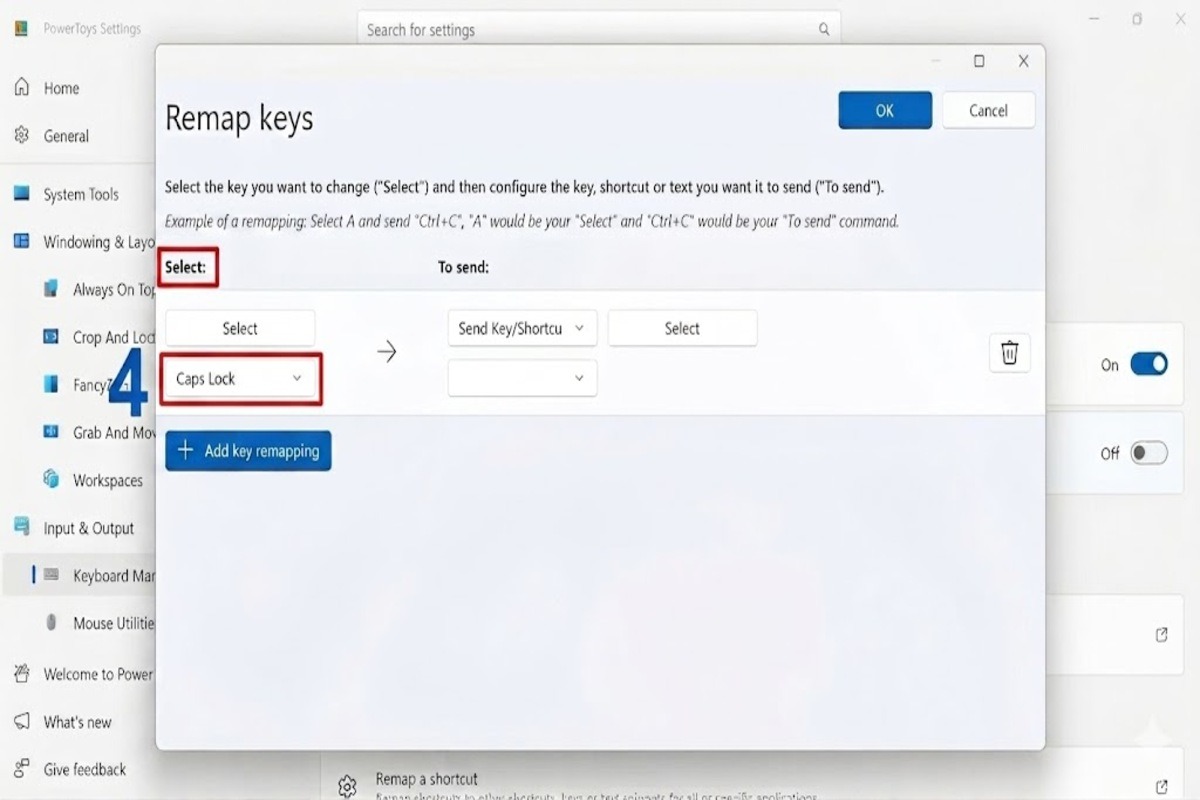
Task: Click the Always On Top icon
Action: tap(51, 289)
